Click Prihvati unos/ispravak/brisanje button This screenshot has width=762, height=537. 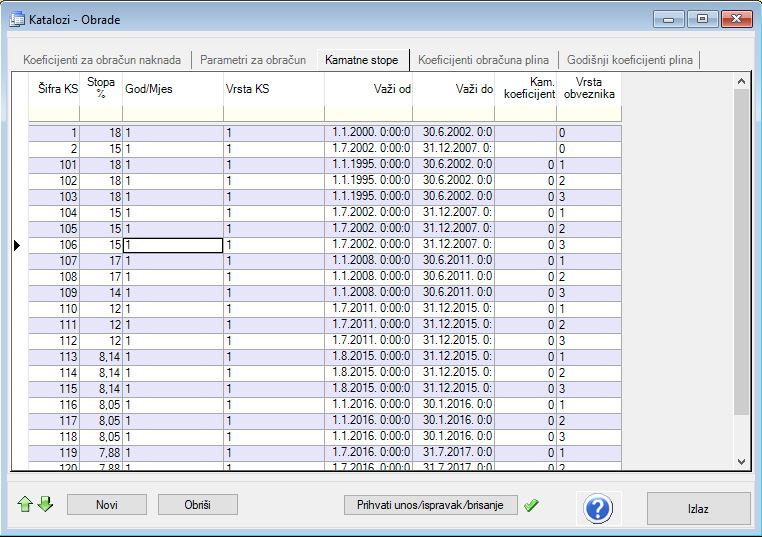[x=431, y=505]
